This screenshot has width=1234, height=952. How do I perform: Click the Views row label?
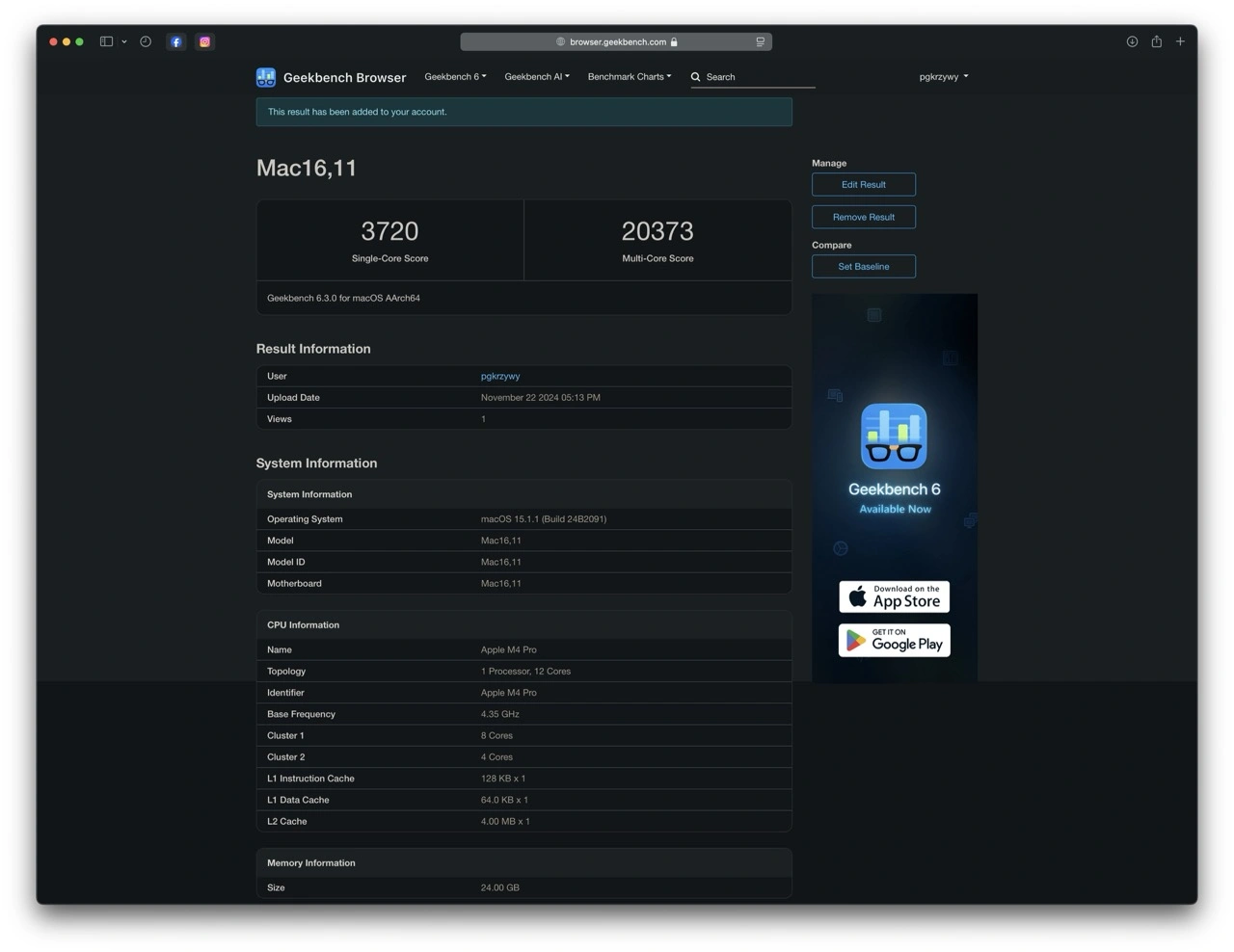point(280,419)
